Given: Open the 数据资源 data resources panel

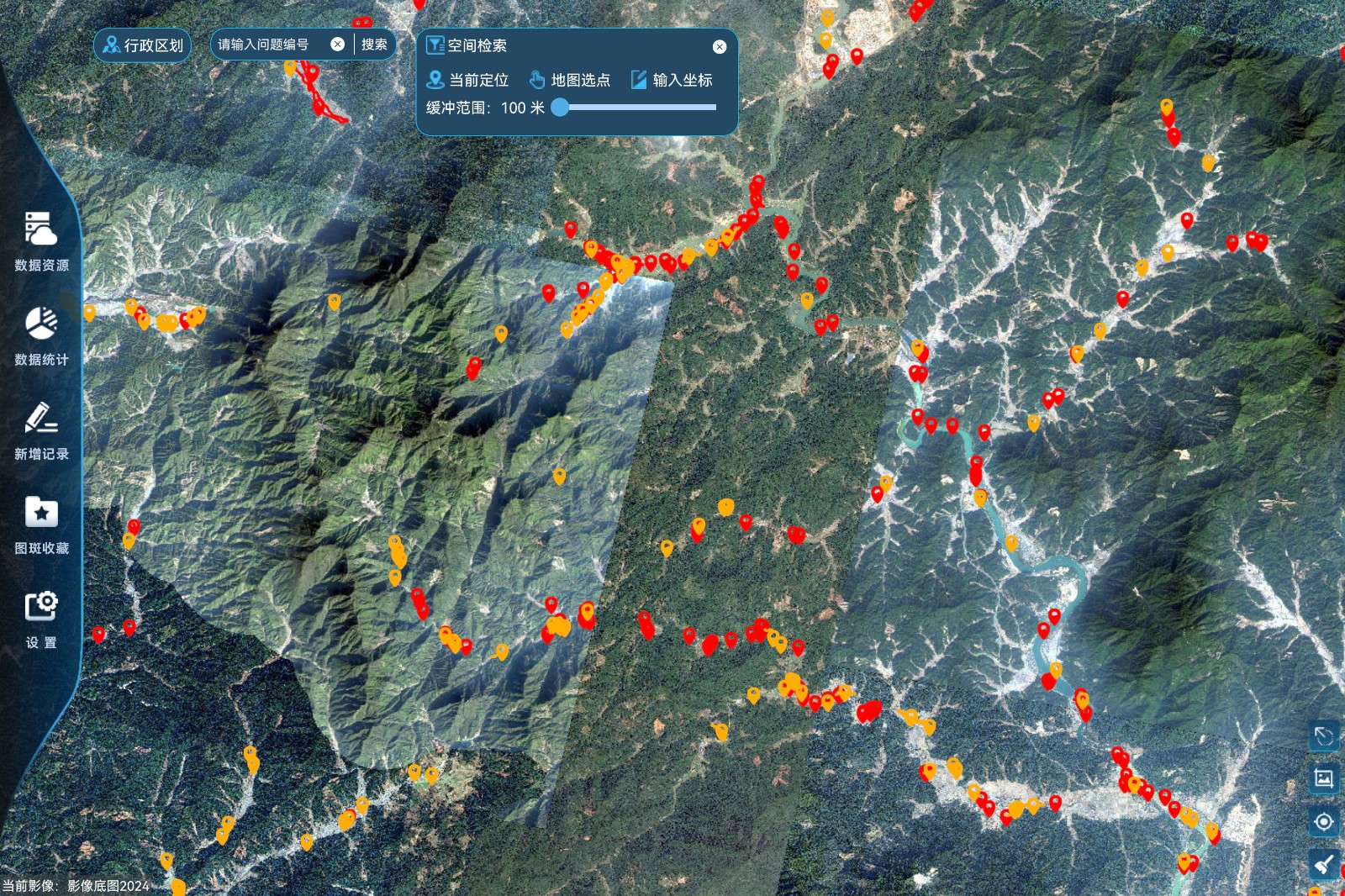Looking at the screenshot, I should pyautogui.click(x=40, y=241).
